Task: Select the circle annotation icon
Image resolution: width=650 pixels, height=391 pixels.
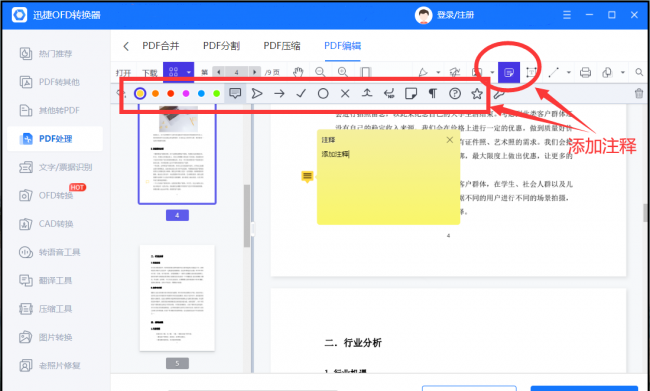Action: tap(323, 94)
